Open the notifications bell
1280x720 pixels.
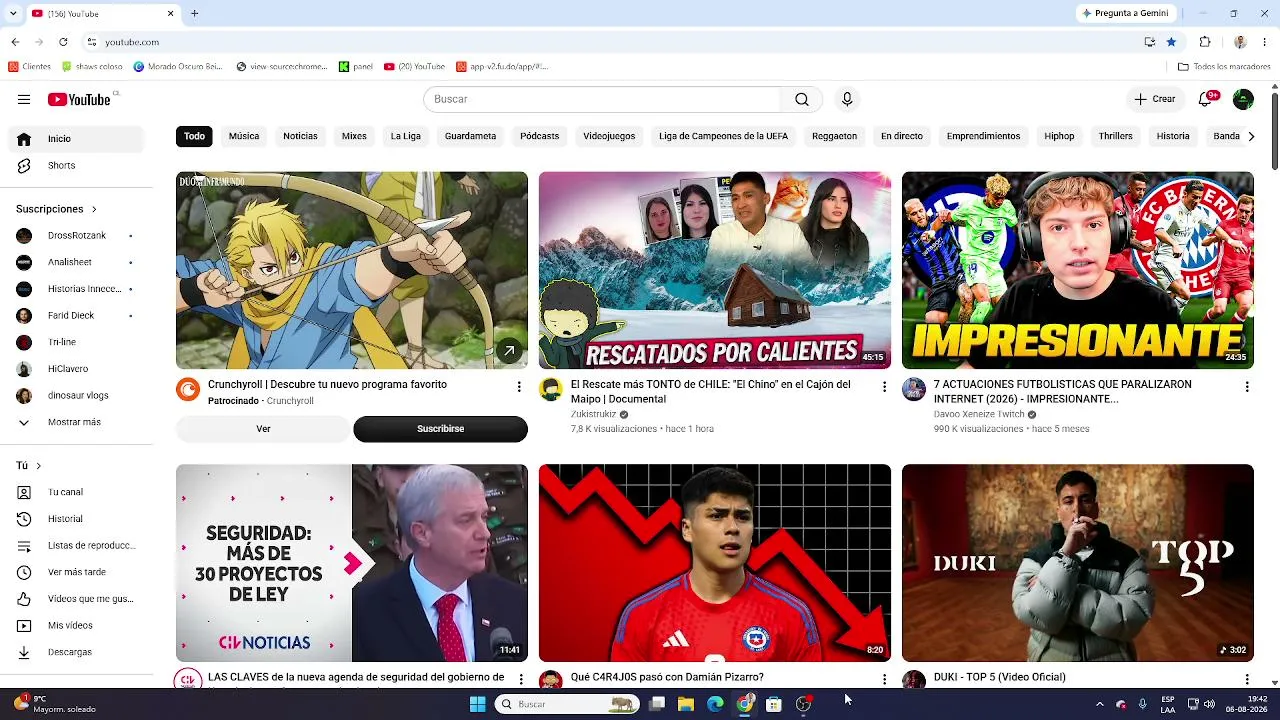pyautogui.click(x=1206, y=99)
